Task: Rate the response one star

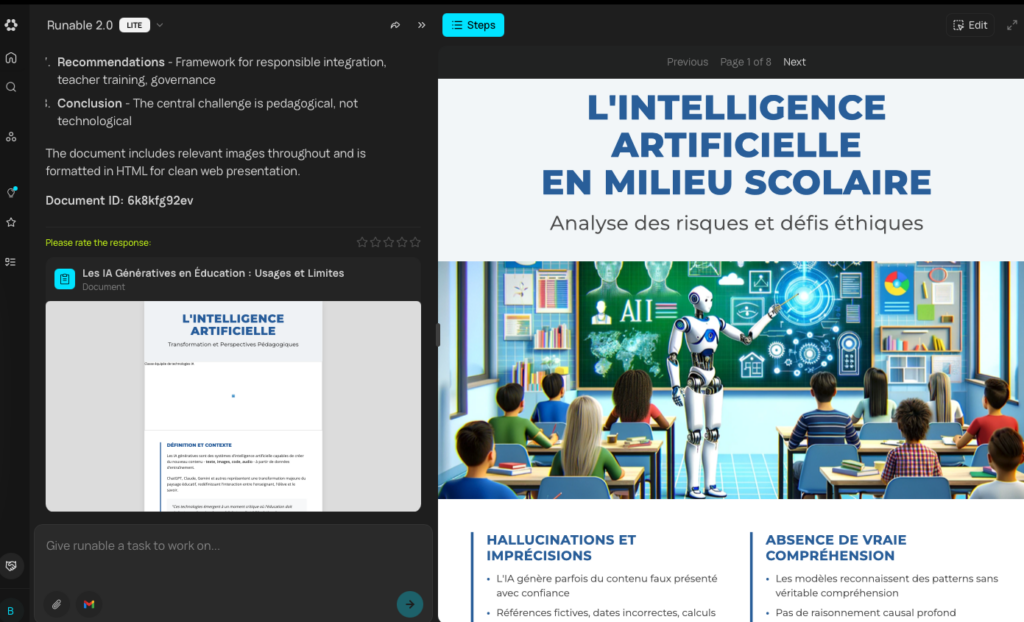Action: click(363, 242)
